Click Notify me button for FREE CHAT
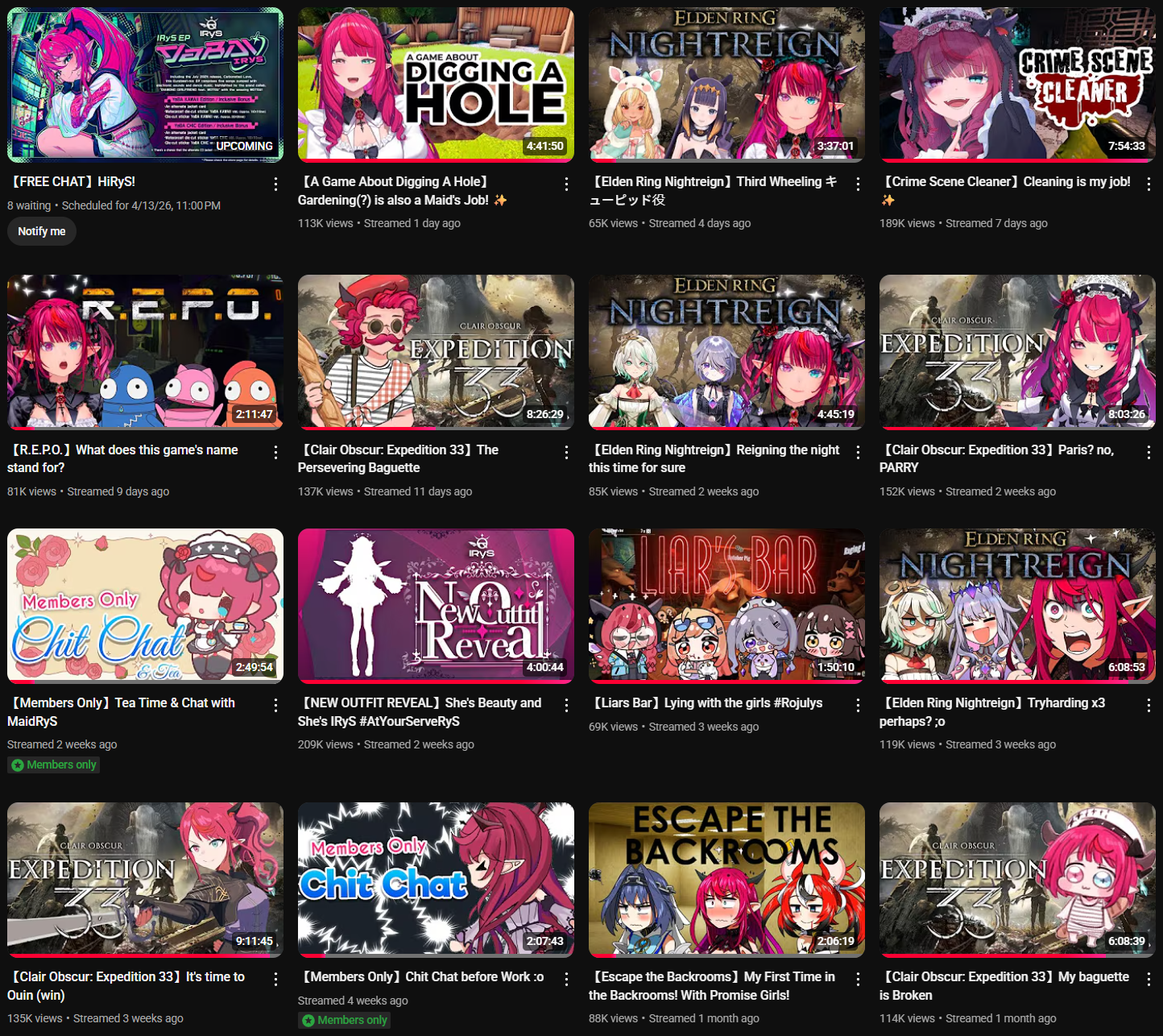The height and width of the screenshot is (1036, 1163). click(42, 231)
